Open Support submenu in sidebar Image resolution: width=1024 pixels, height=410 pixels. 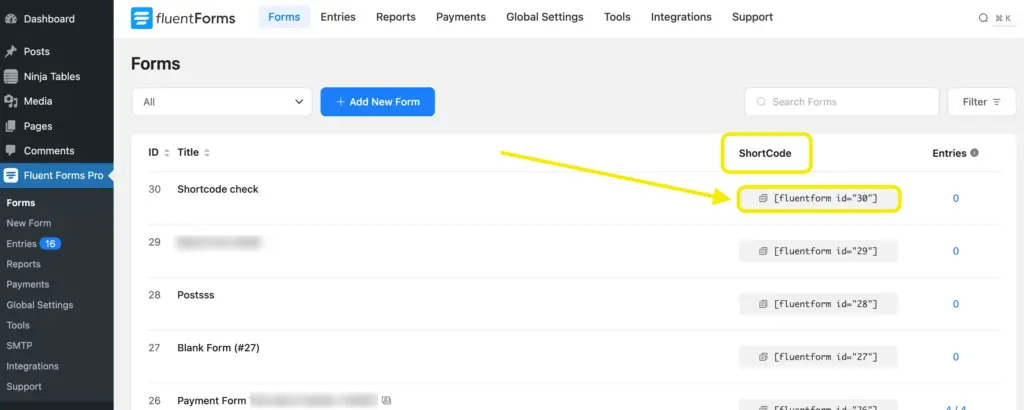tap(24, 386)
